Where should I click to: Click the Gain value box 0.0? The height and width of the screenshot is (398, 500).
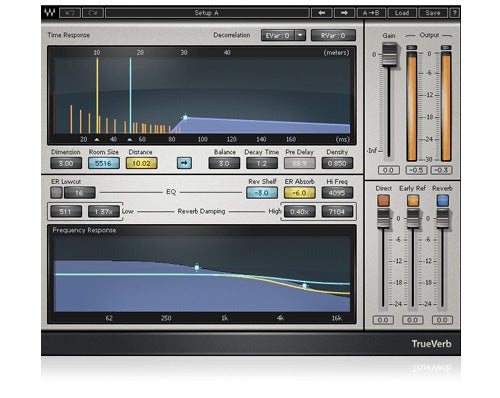tap(389, 170)
